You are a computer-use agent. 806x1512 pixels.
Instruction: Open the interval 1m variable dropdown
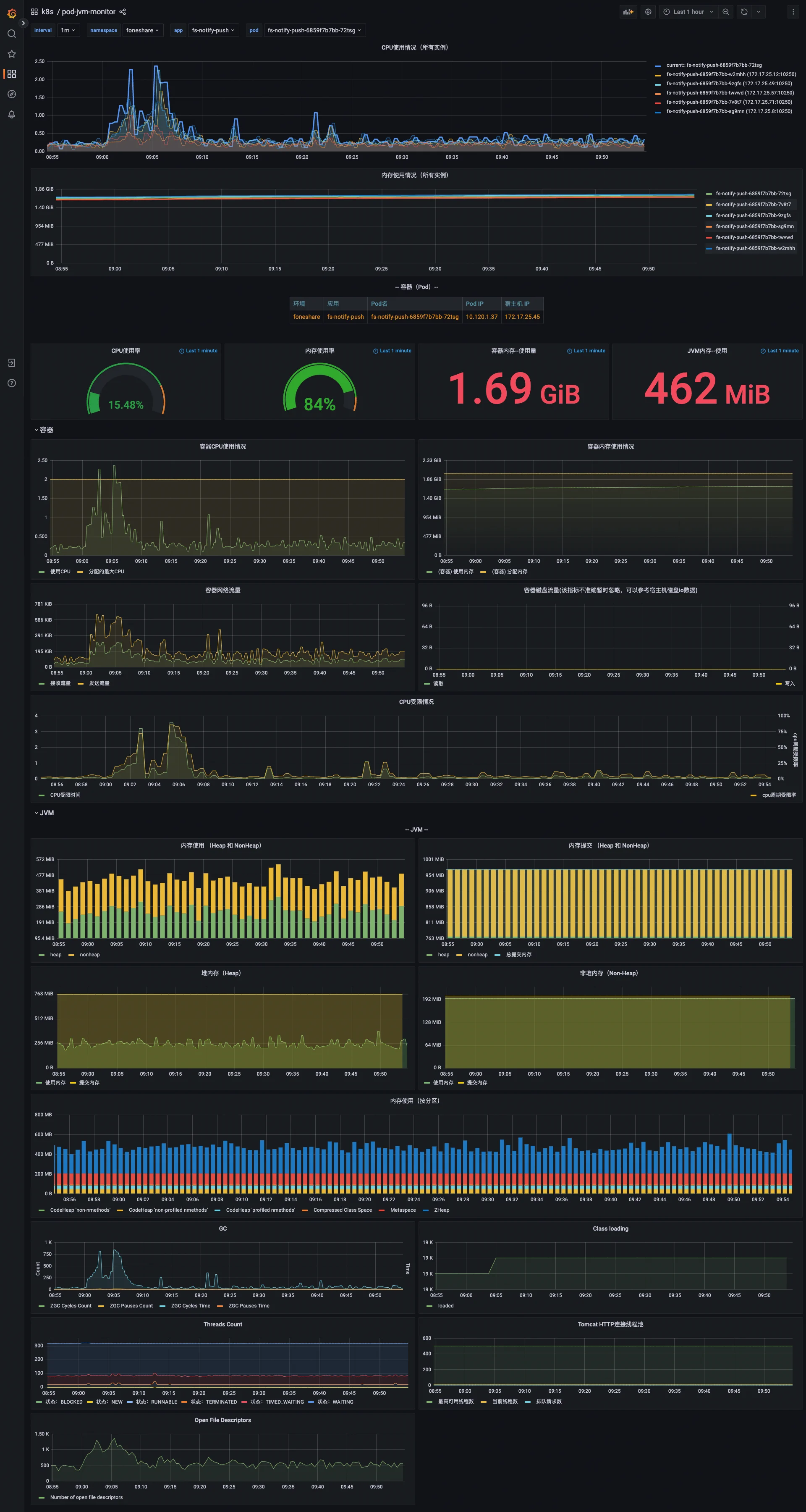point(68,30)
